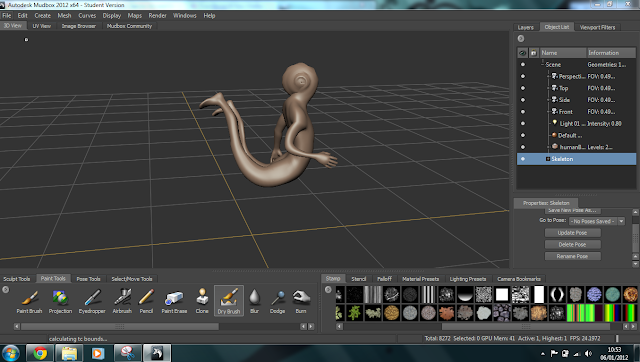
Task: Toggle visibility of the humanBody mesh
Action: (523, 147)
